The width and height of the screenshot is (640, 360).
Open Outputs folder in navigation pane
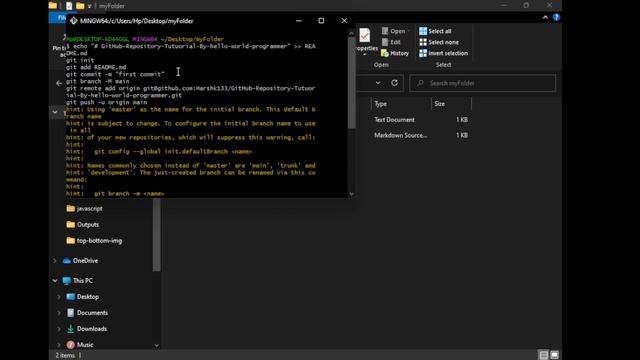82,224
